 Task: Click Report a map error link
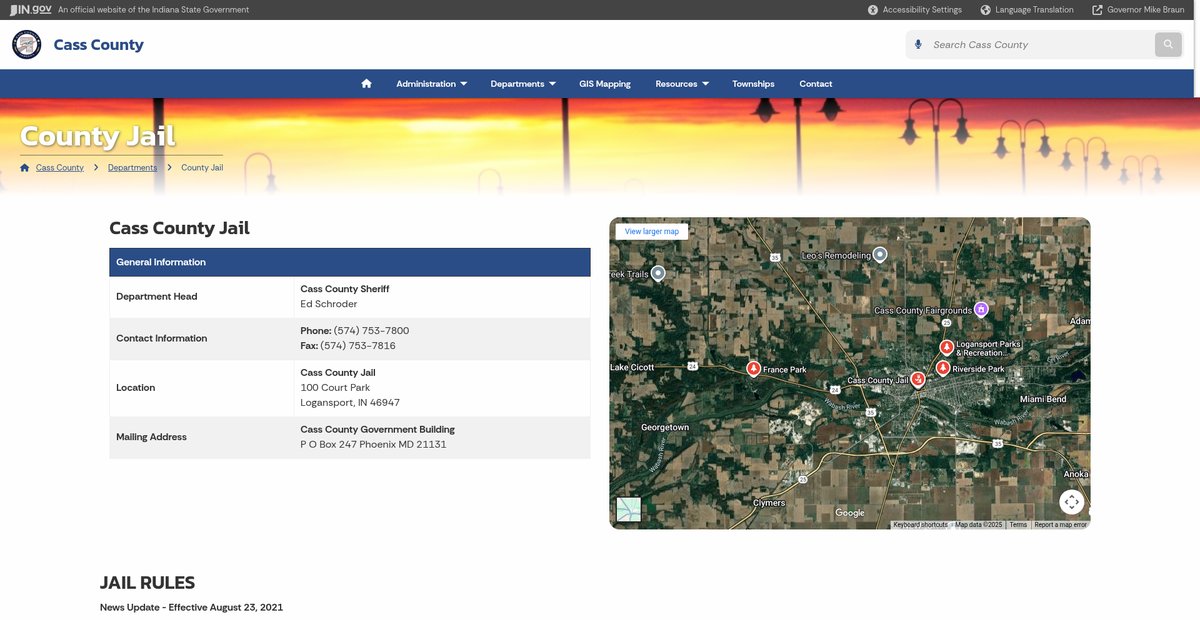point(1060,525)
